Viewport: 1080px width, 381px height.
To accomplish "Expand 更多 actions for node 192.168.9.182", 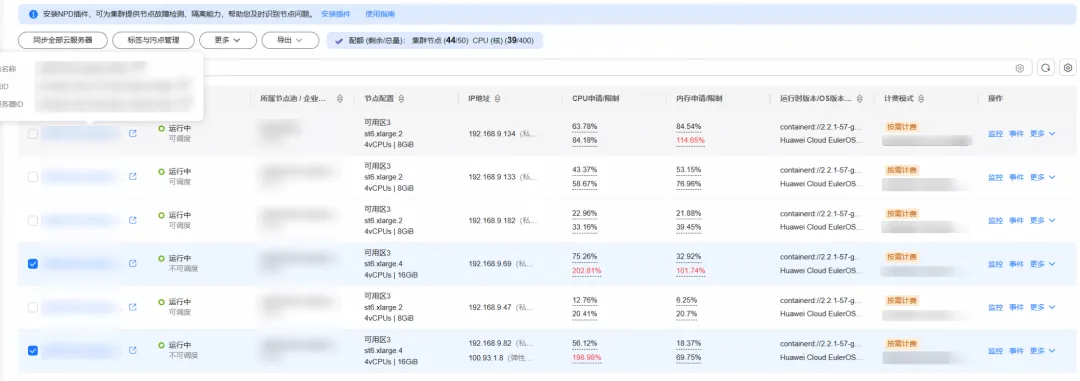I will point(1042,220).
